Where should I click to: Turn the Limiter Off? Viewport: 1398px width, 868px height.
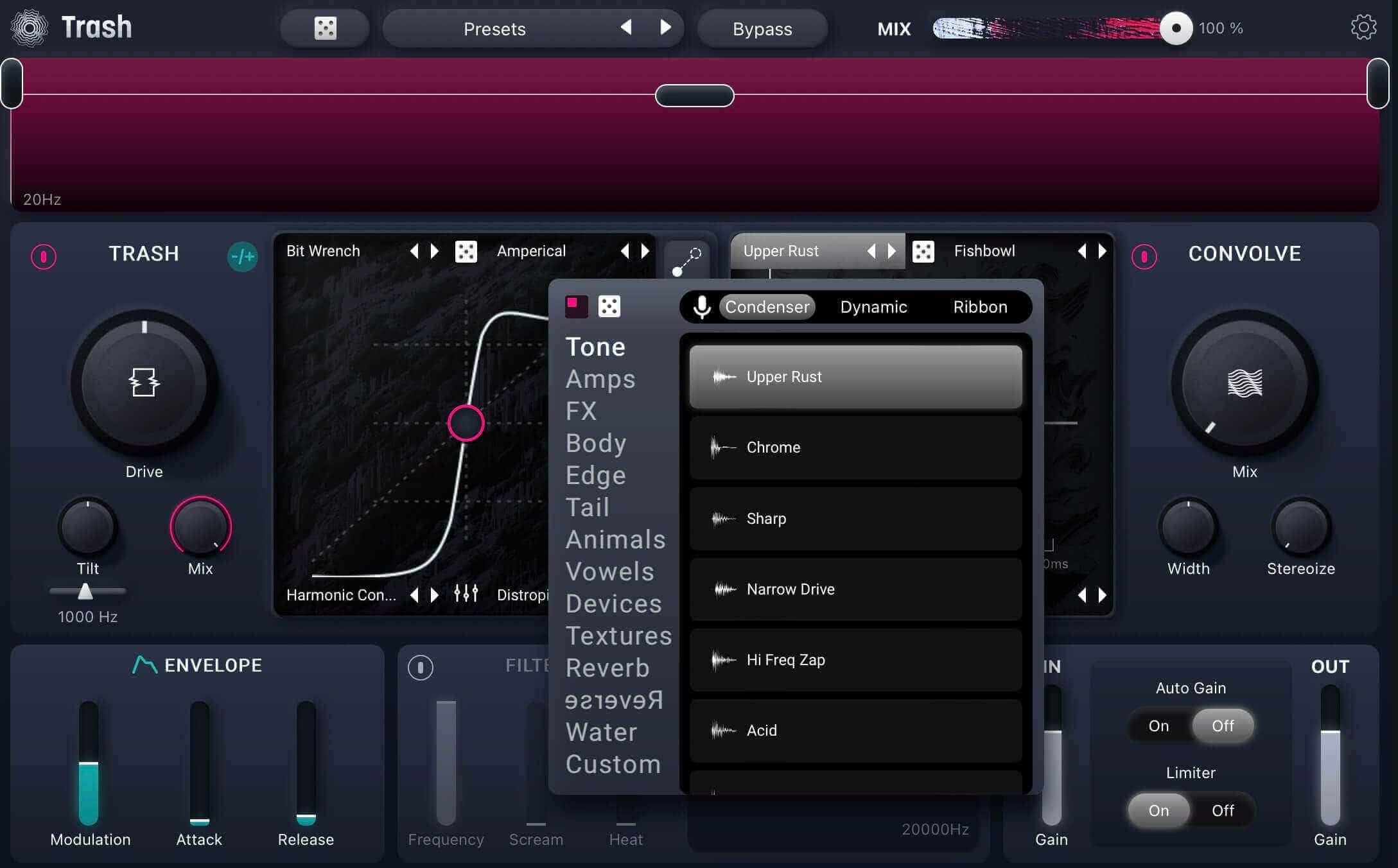(x=1223, y=810)
